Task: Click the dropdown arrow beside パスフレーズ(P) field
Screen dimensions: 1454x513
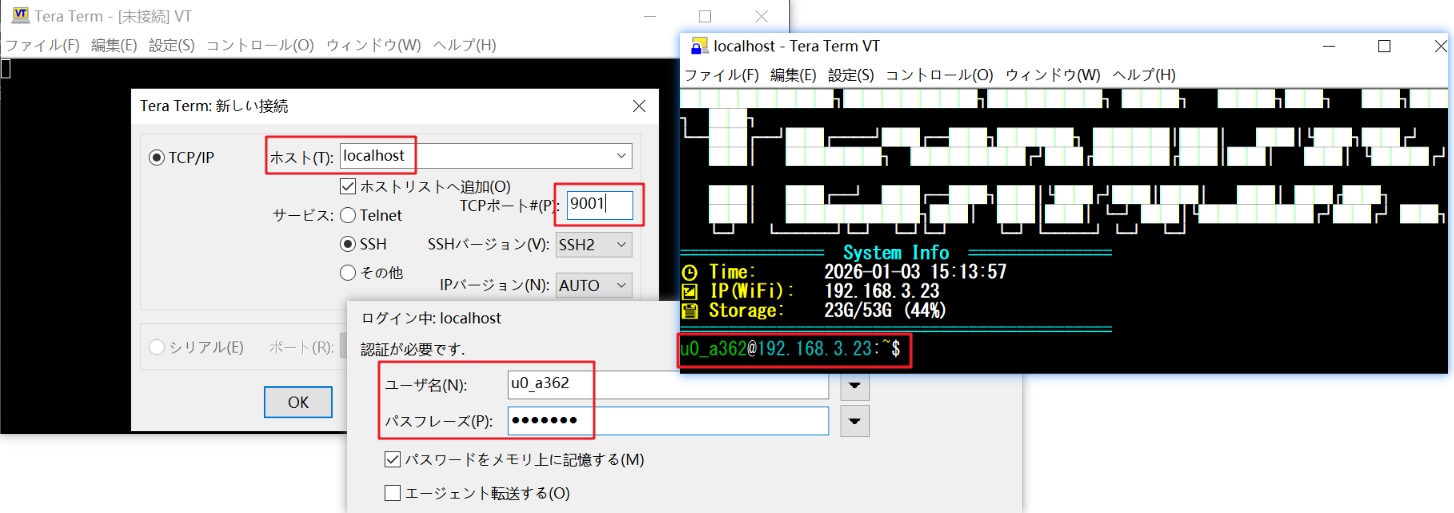Action: 853,421
